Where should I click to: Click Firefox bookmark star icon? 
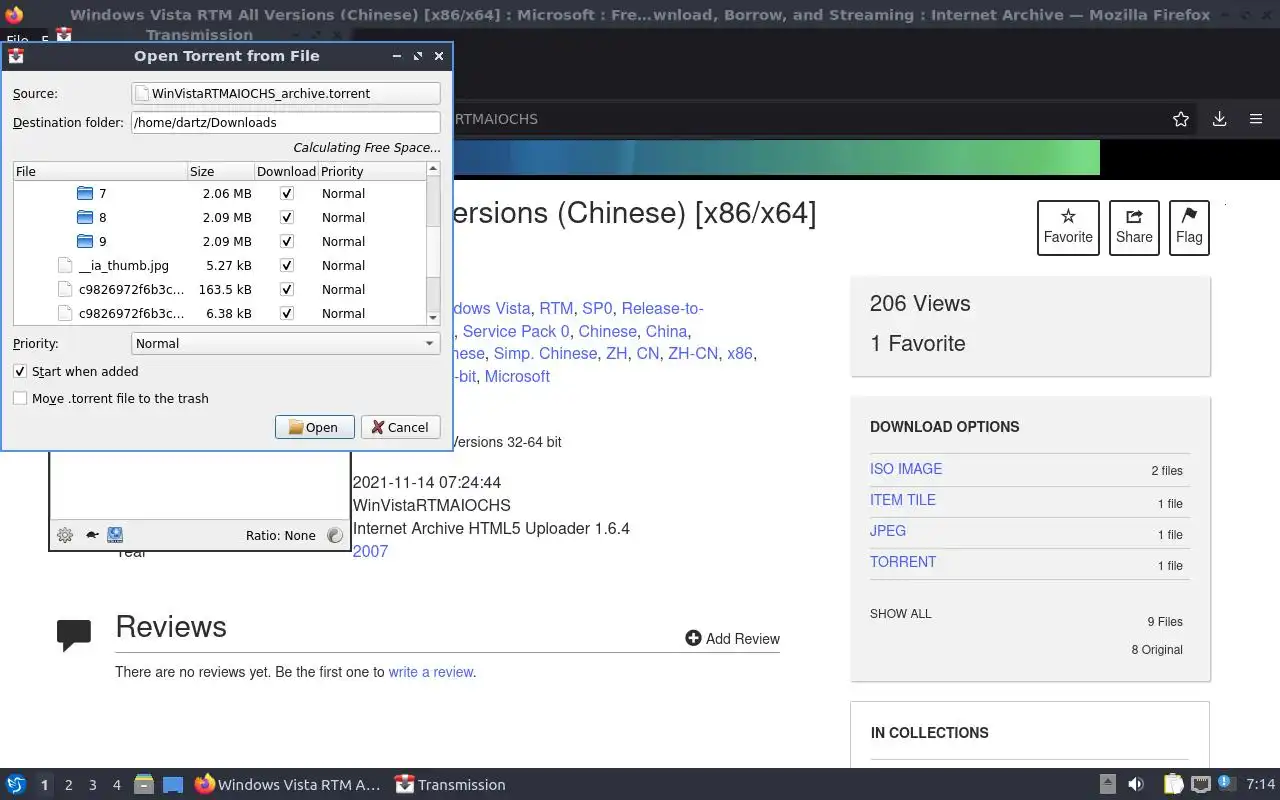[1181, 119]
